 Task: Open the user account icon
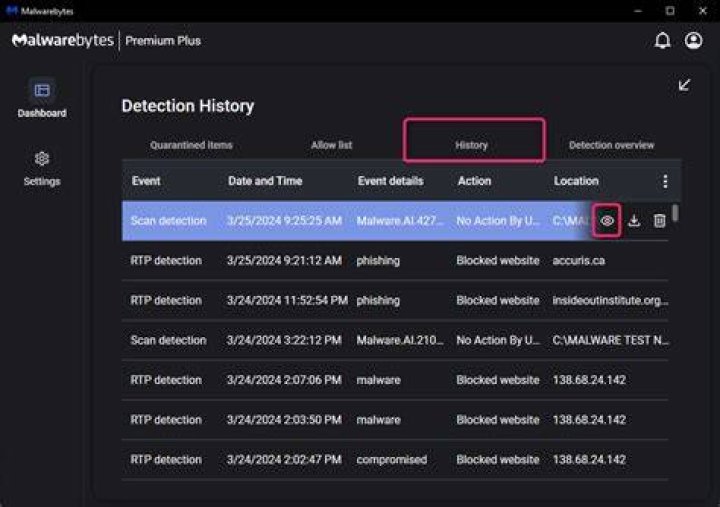tap(693, 41)
